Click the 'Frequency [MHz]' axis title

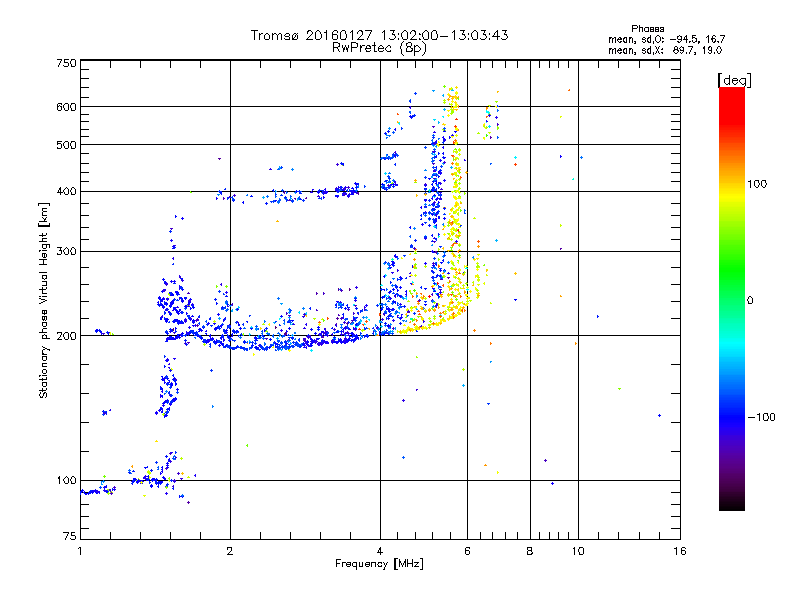click(x=379, y=564)
